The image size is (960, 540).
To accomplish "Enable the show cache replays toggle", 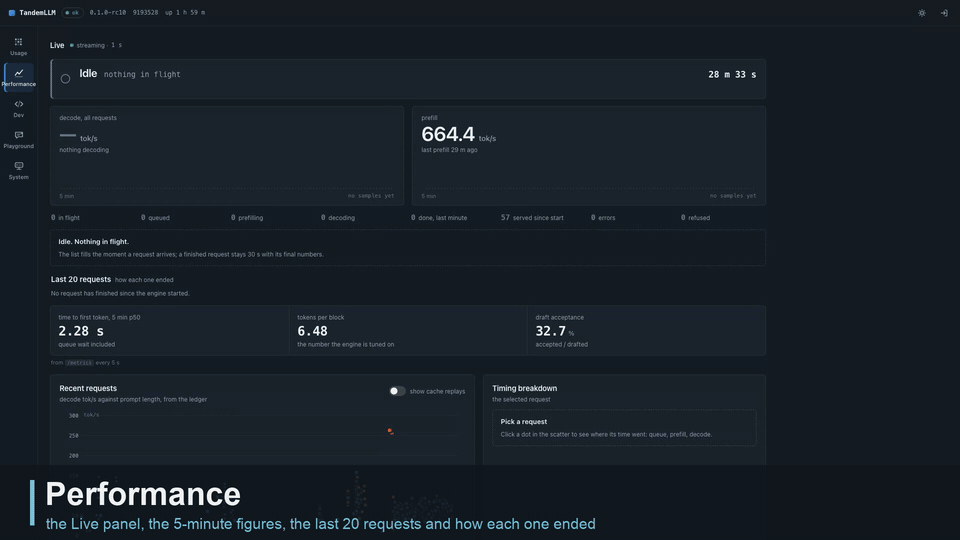I will (397, 391).
